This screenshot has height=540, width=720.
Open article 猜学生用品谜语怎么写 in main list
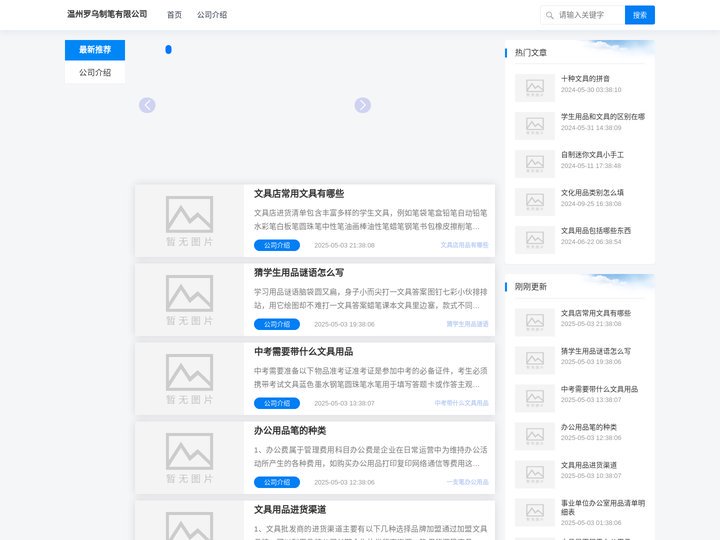[299, 273]
